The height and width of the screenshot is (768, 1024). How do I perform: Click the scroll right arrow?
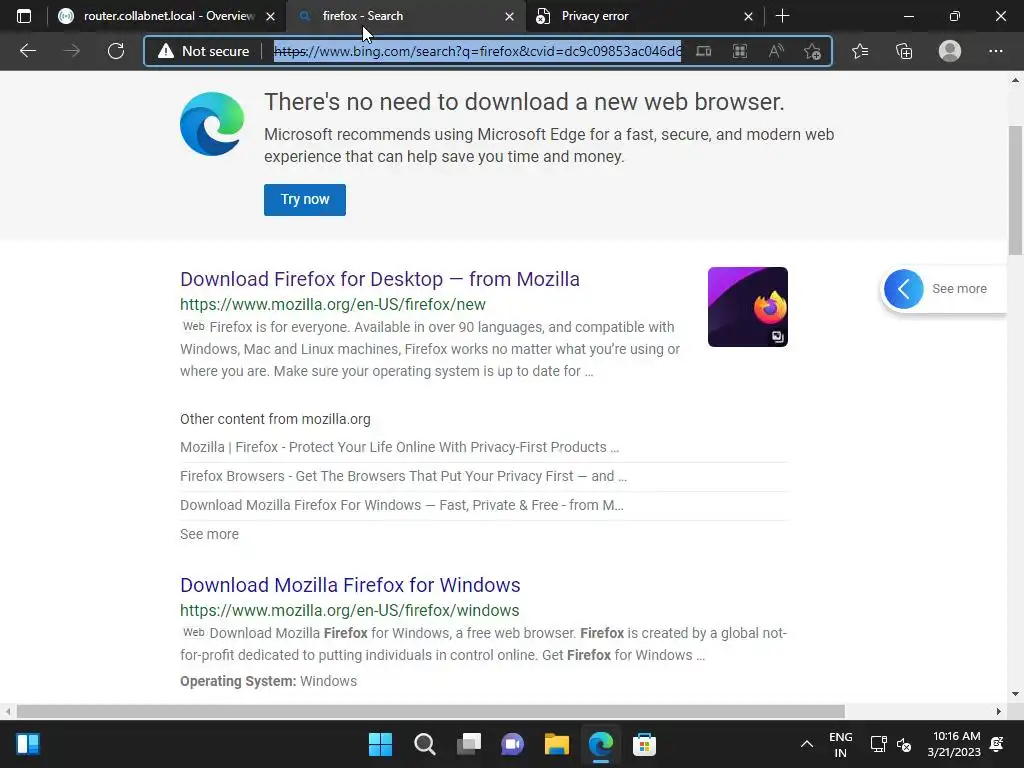pos(999,711)
